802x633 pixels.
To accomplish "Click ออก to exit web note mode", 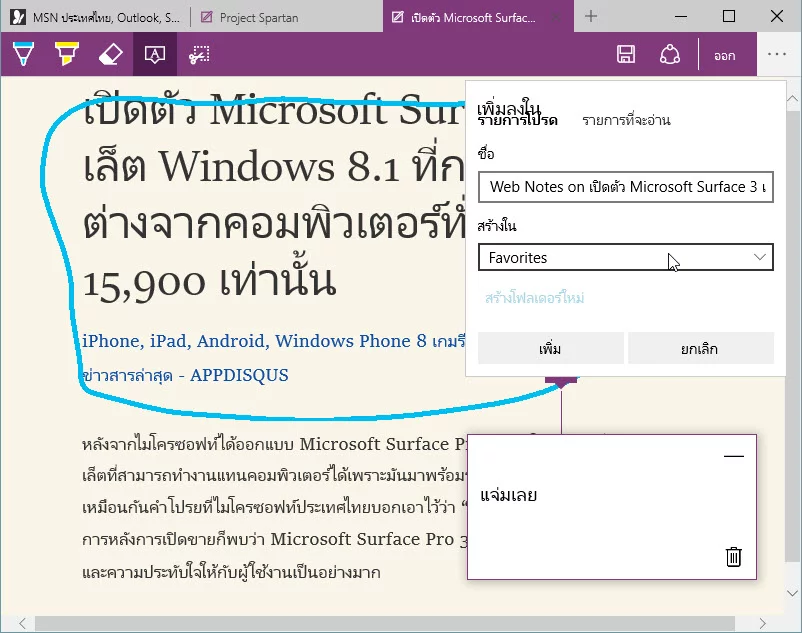I will pos(725,56).
